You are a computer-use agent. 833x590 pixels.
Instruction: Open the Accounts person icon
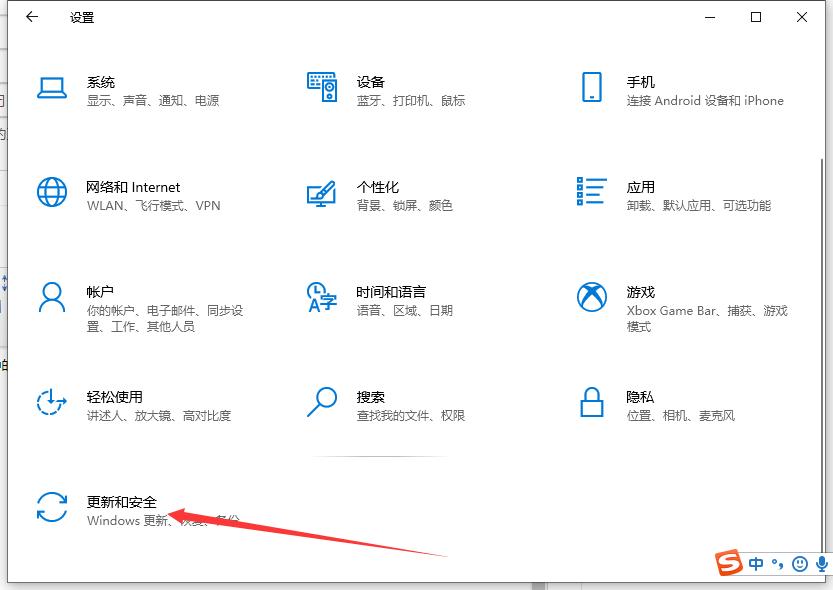click(52, 297)
